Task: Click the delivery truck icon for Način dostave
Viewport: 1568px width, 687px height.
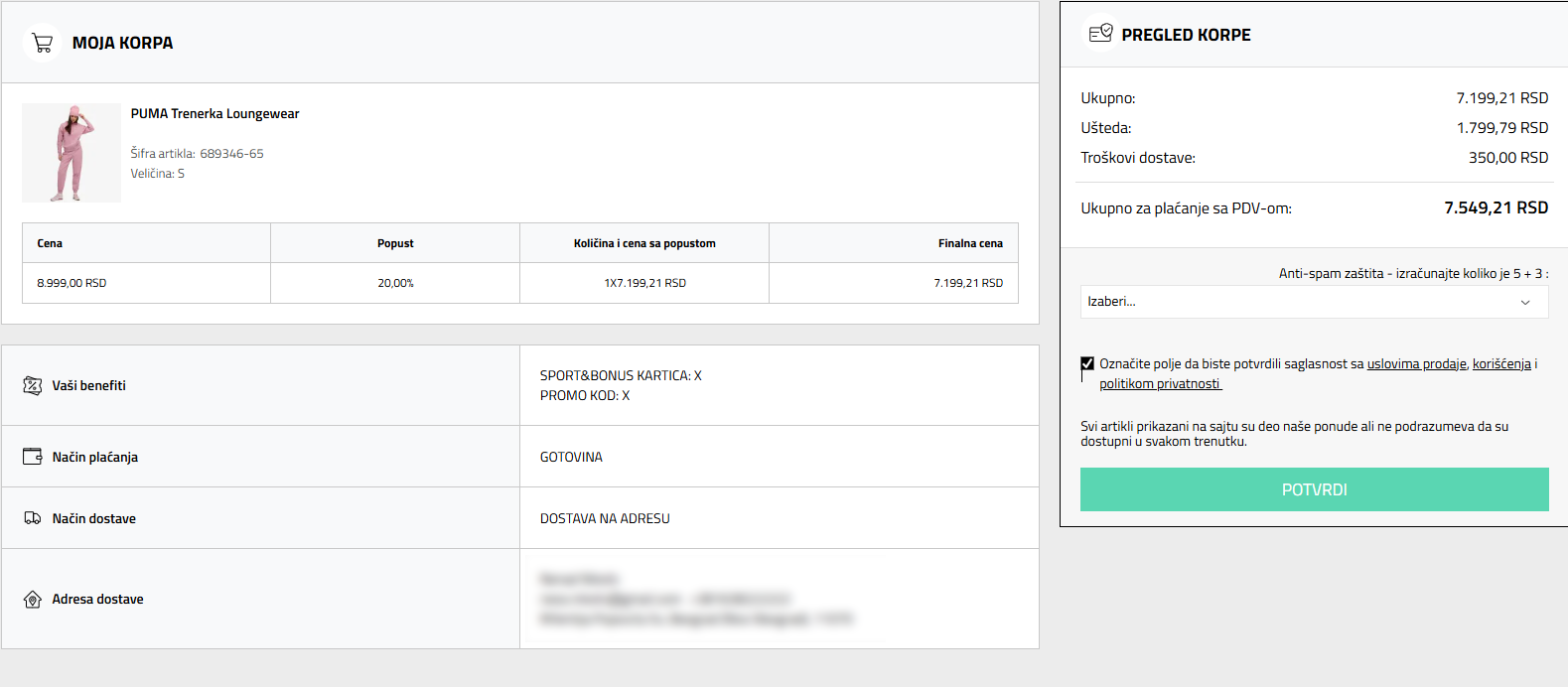Action: pyautogui.click(x=33, y=518)
